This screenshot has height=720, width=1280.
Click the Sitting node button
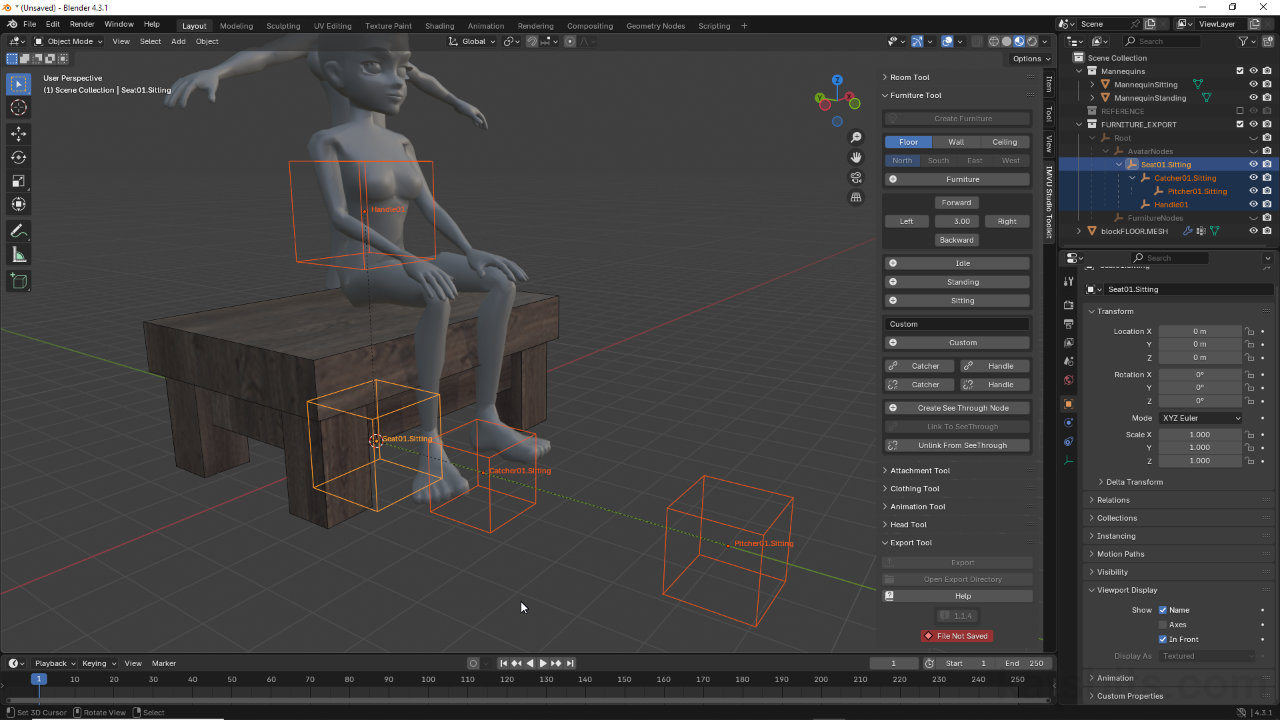coord(957,300)
